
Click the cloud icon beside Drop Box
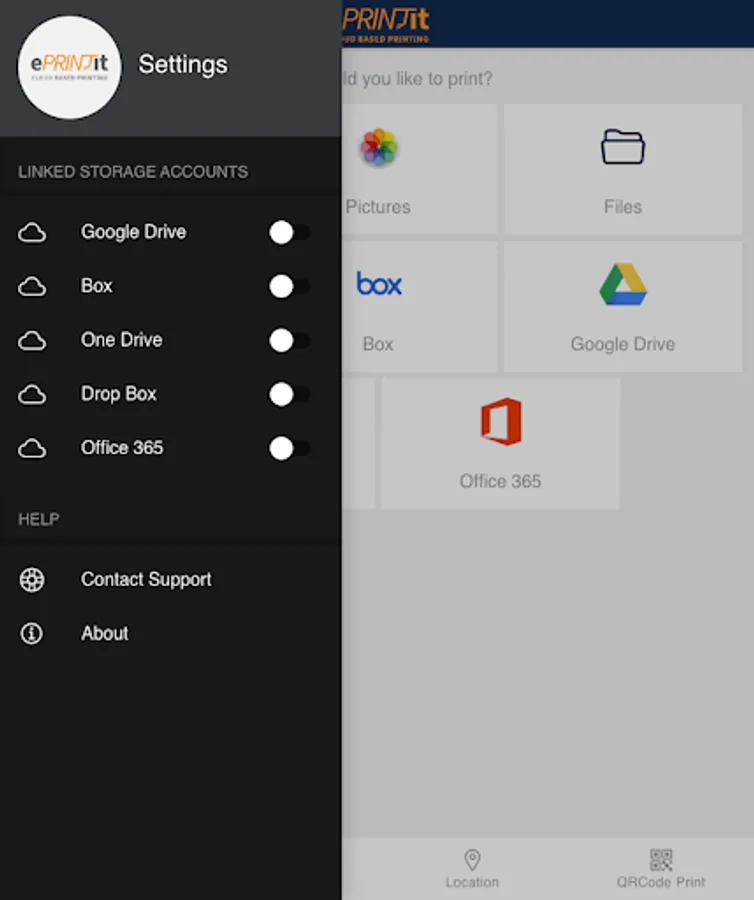[32, 394]
